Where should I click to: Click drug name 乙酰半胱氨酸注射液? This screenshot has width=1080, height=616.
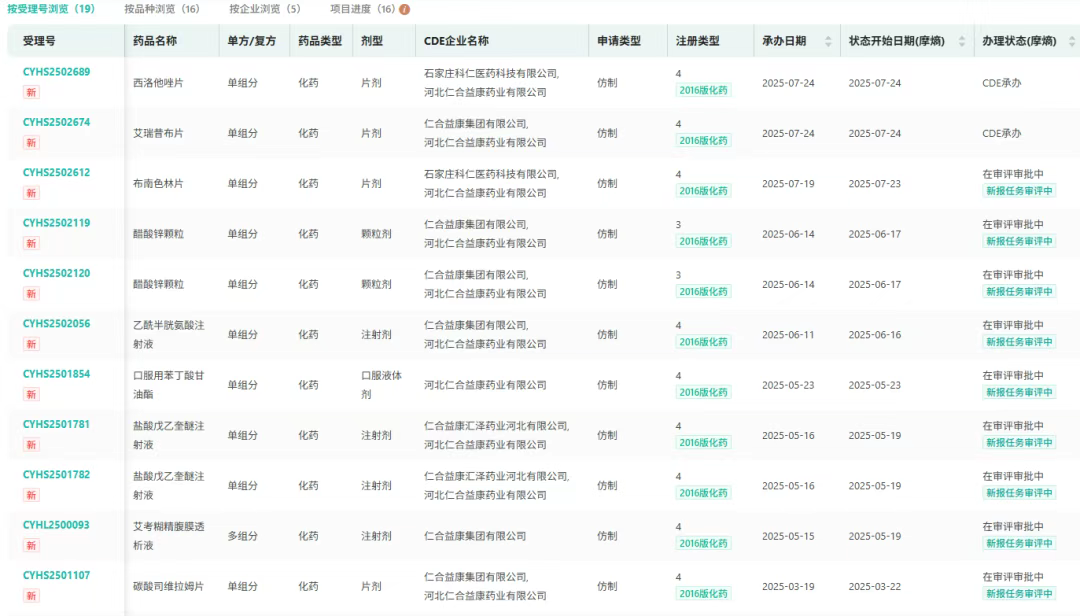coord(169,334)
